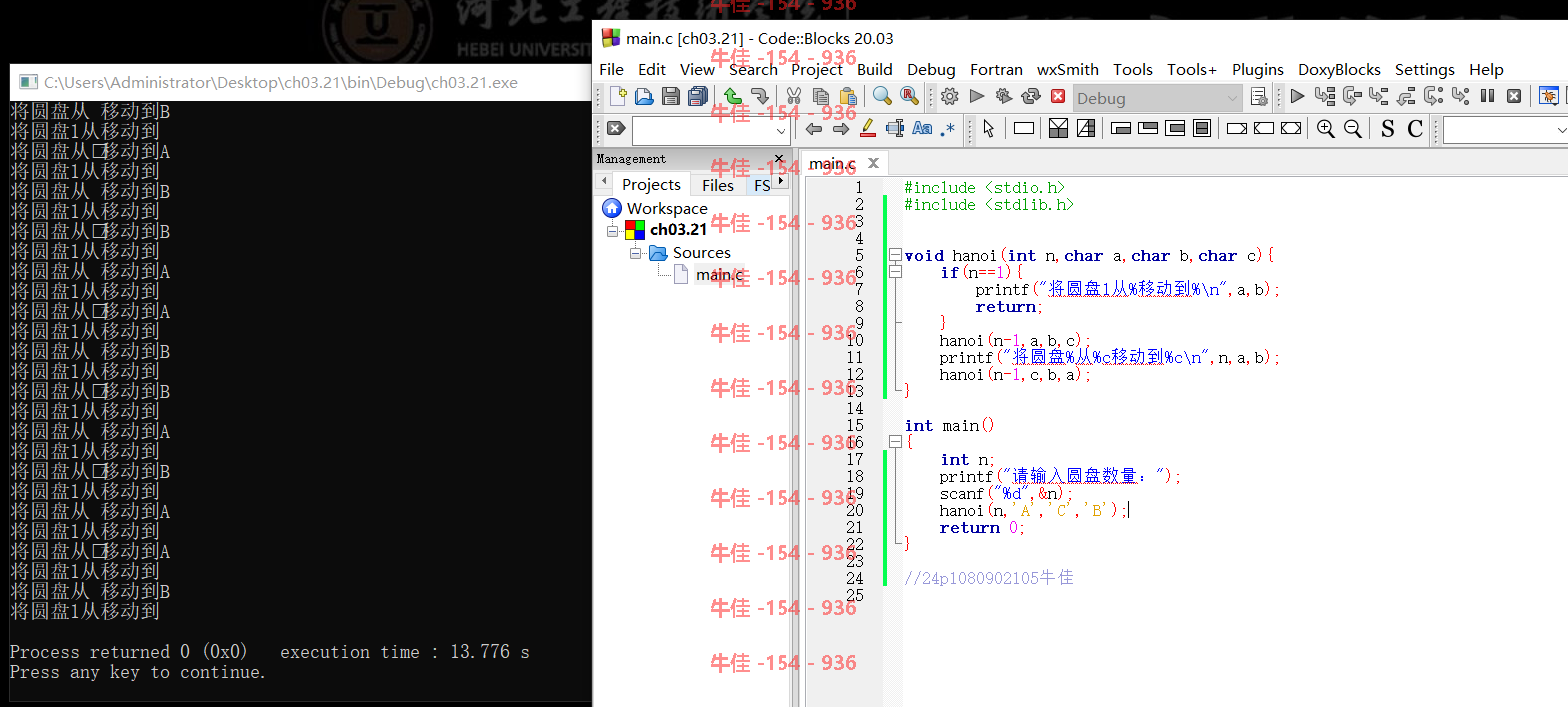Toggle comment C button

point(1415,129)
